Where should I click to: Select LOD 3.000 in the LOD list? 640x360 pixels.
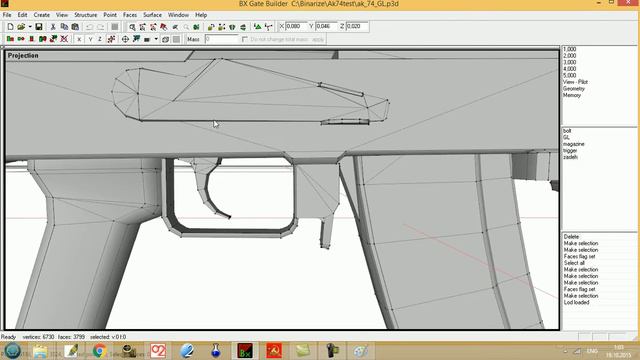[x=570, y=62]
